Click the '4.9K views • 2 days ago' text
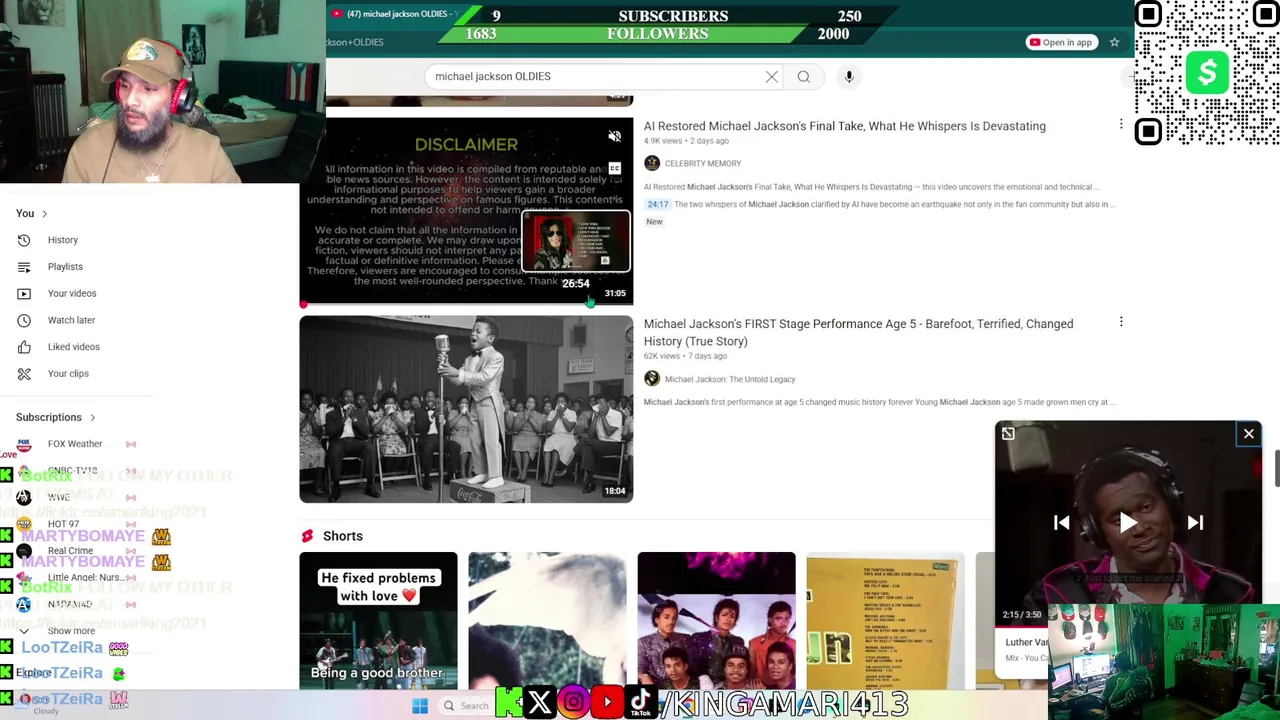Viewport: 1280px width, 720px height. 686,141
